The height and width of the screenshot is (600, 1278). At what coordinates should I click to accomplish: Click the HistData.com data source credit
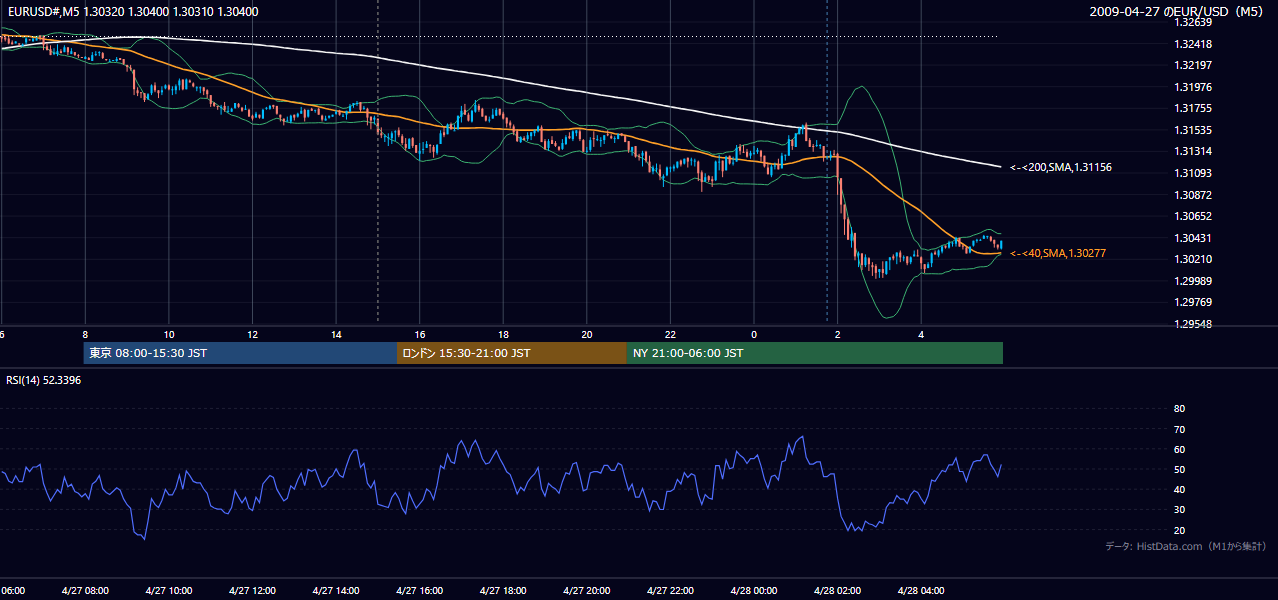click(1186, 546)
